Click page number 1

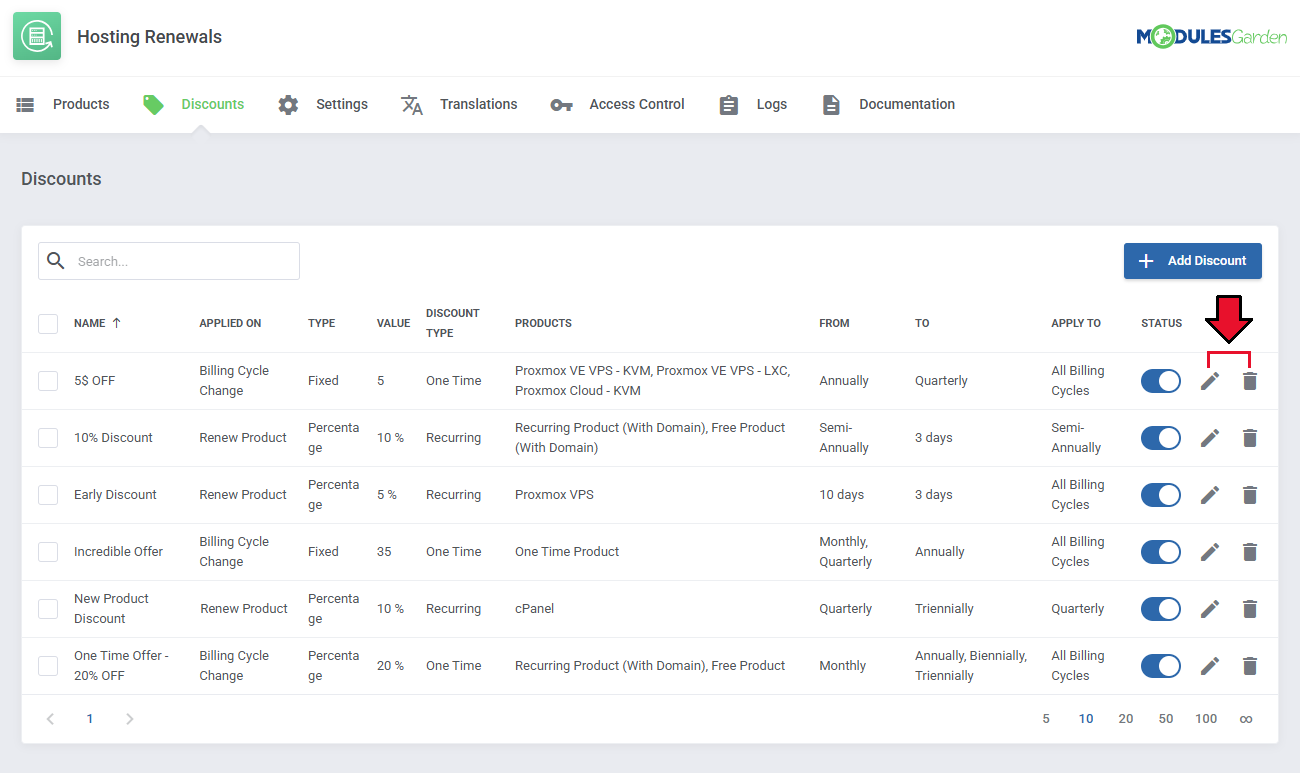[x=90, y=719]
